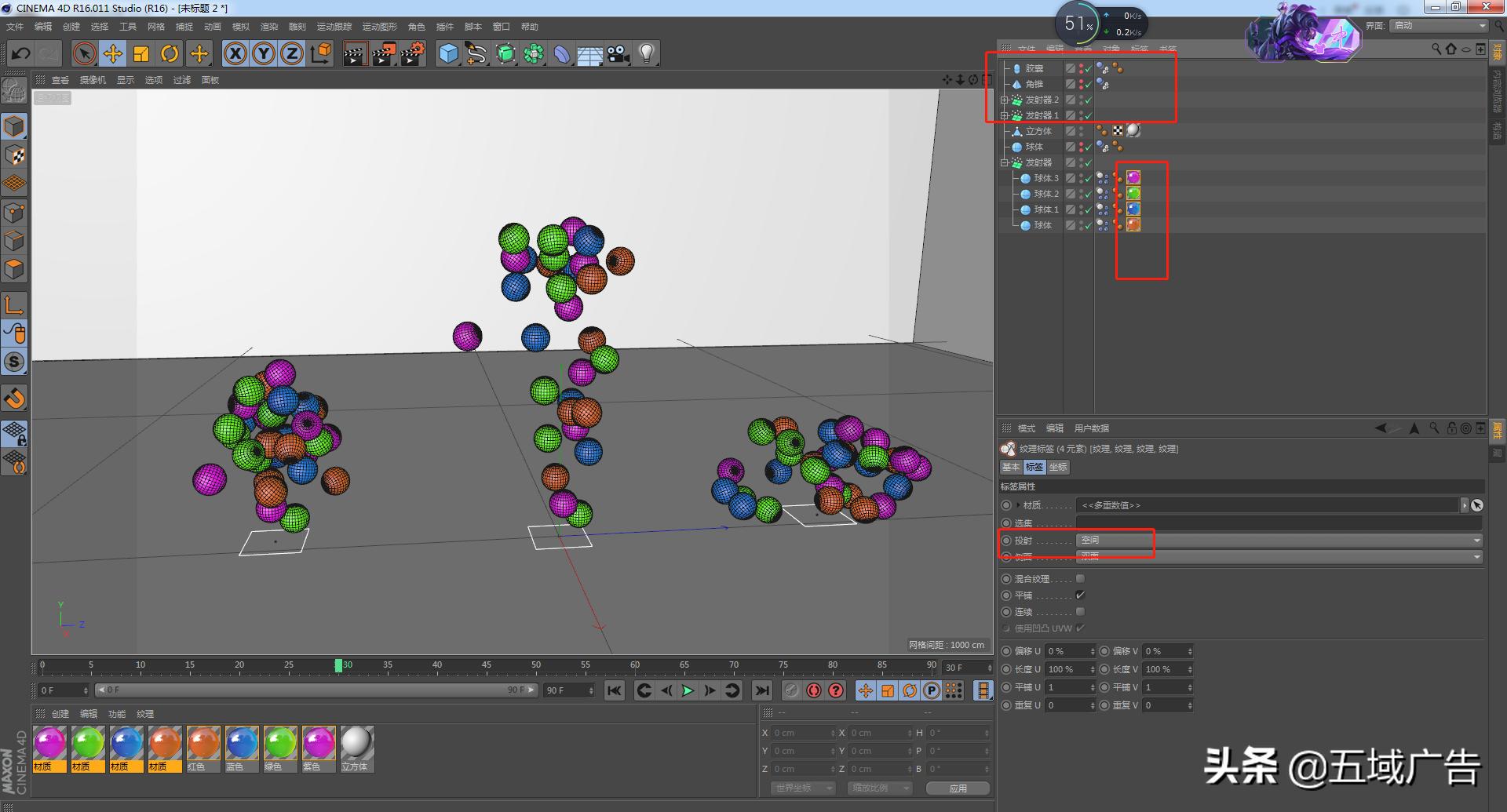Select the Rotate tool icon
This screenshot has height=812, width=1507.
[170, 54]
